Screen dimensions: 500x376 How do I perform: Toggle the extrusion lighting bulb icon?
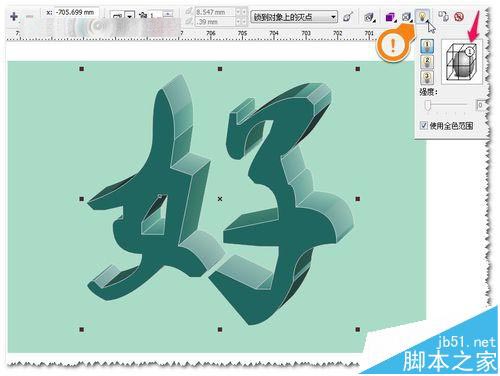[422, 16]
